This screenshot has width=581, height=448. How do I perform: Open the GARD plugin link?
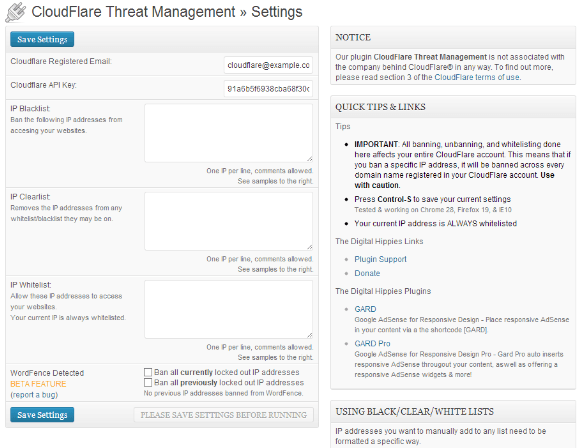[365, 309]
